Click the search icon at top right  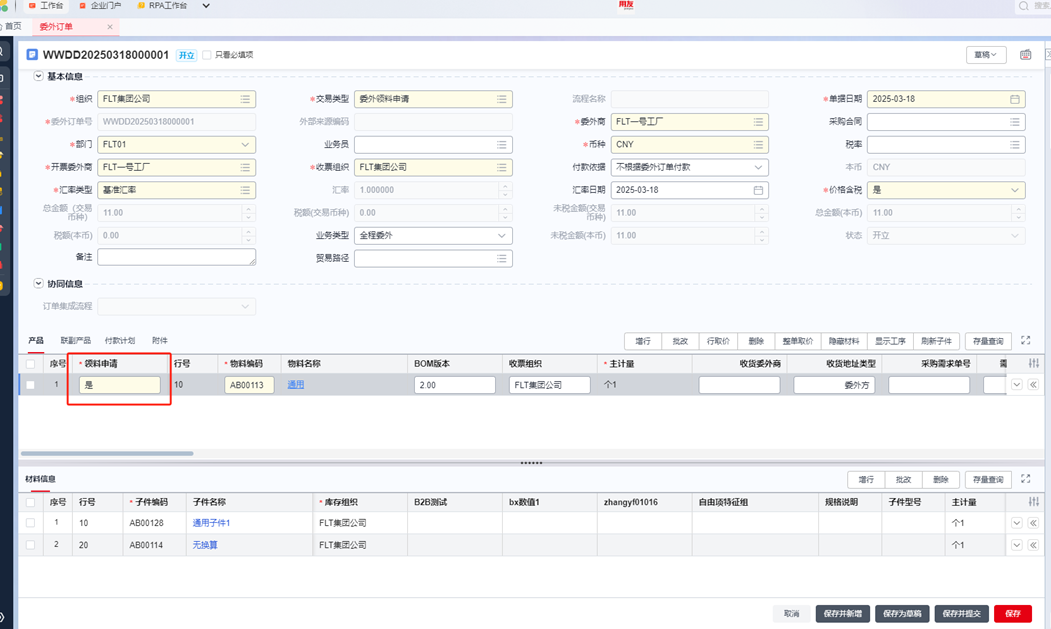1024,6
